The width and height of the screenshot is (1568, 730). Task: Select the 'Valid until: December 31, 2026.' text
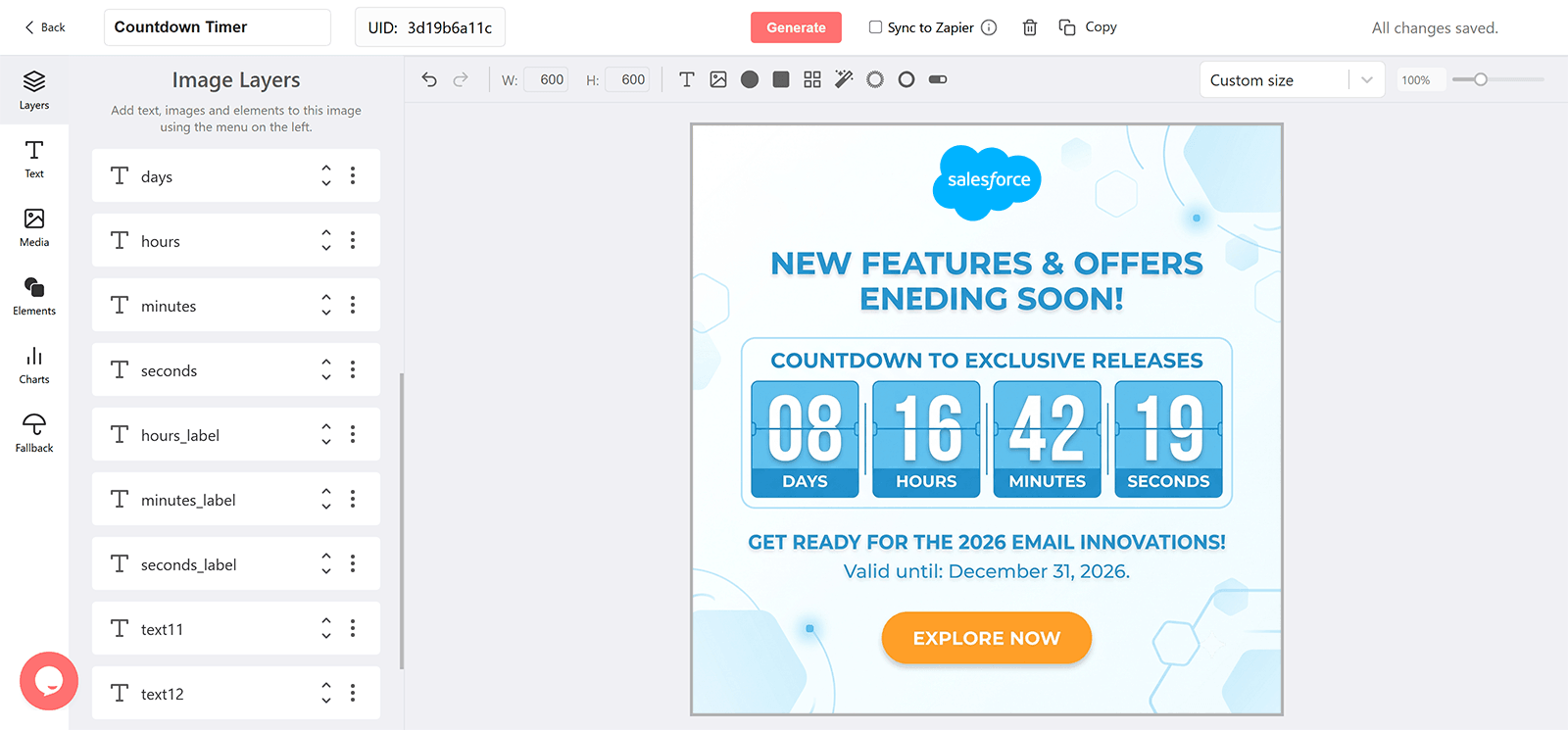tap(986, 571)
